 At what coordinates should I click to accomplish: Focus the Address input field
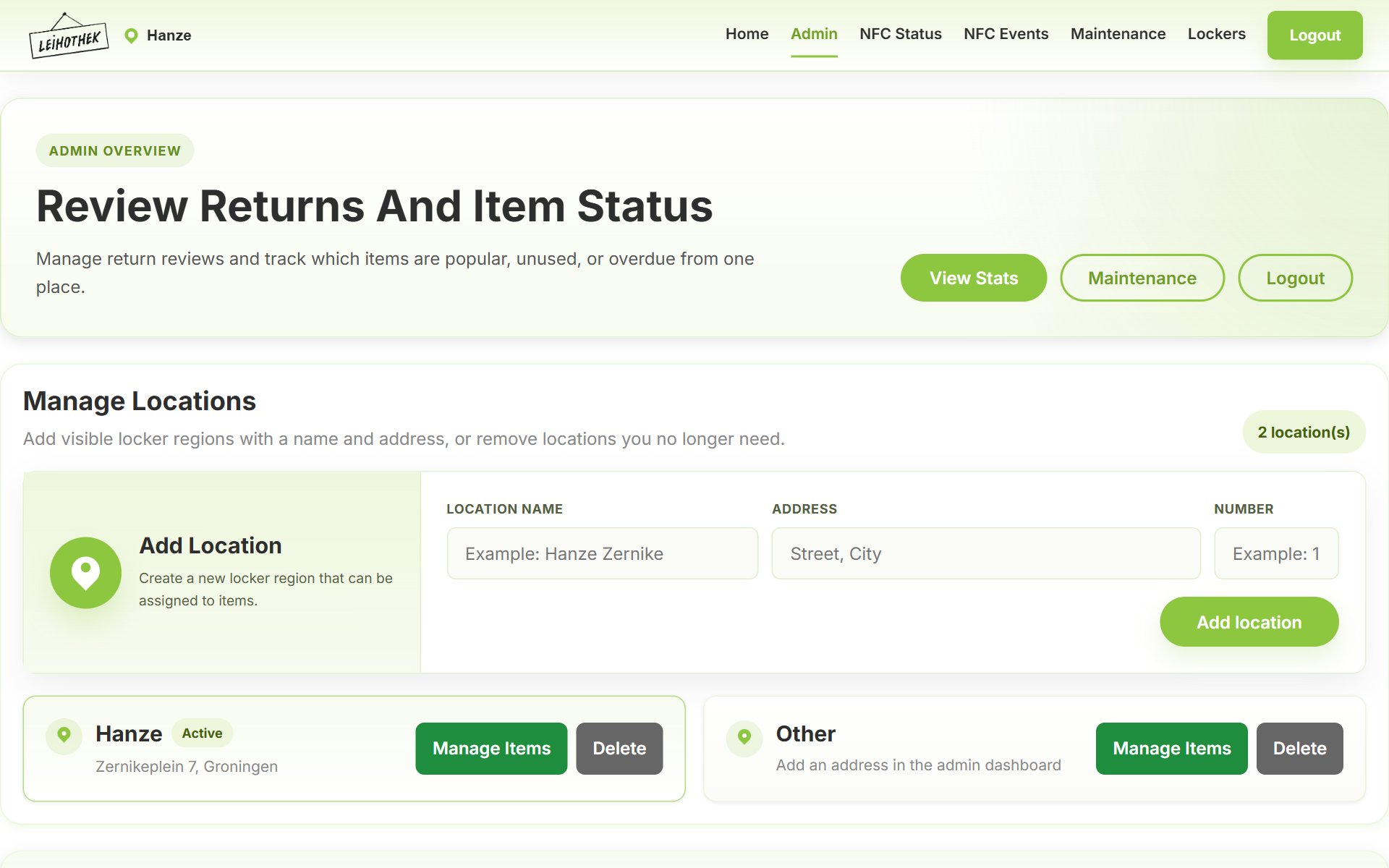(986, 553)
